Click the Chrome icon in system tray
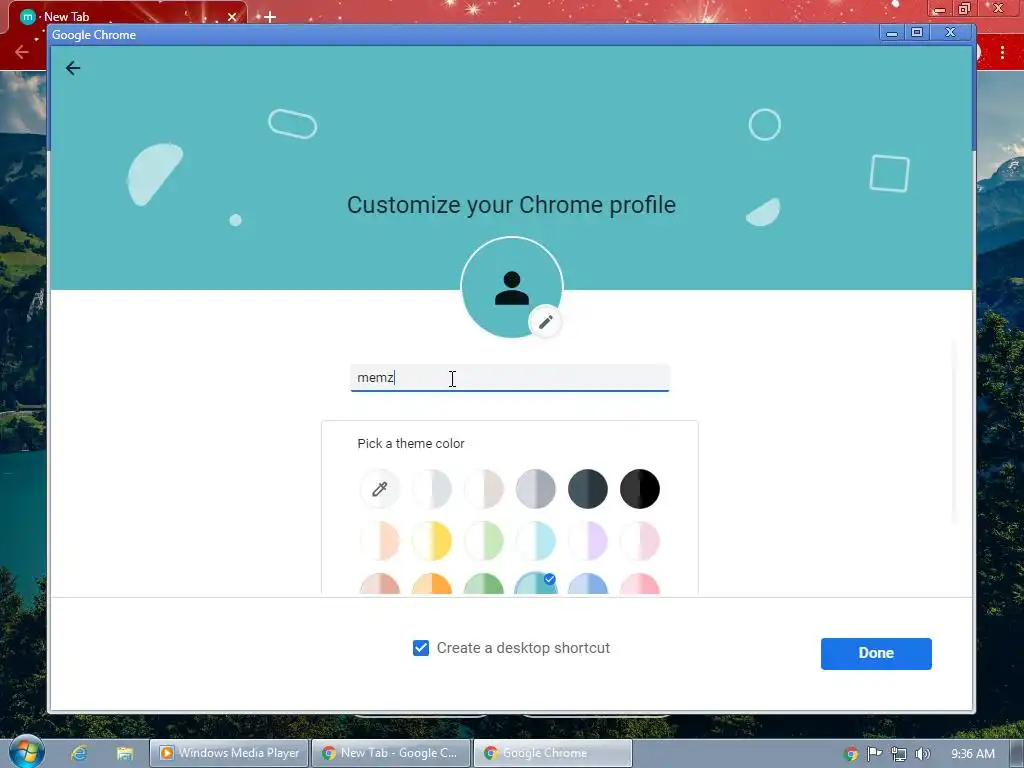 tap(850, 754)
